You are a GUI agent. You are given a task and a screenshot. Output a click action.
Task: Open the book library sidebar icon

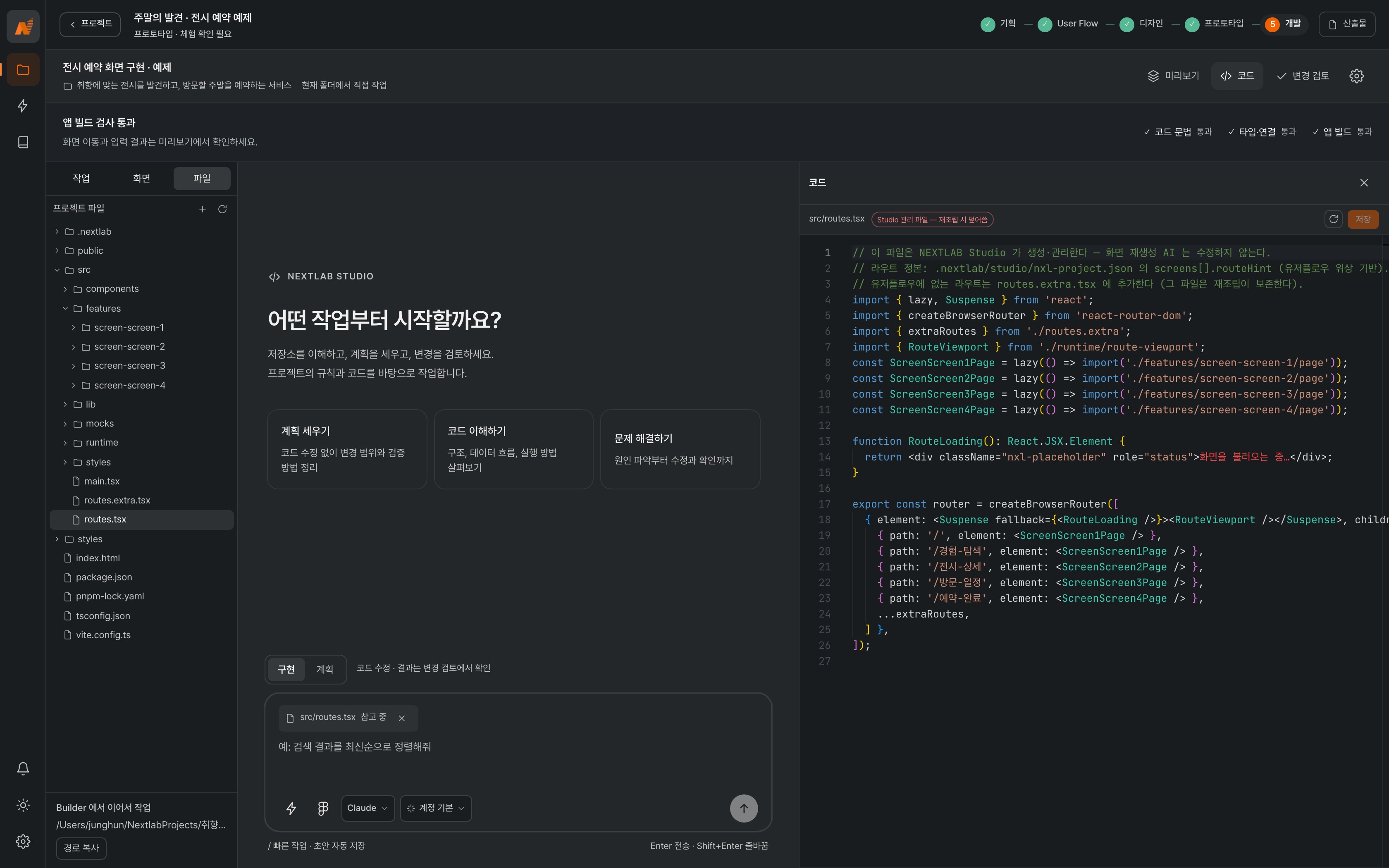coord(23,142)
